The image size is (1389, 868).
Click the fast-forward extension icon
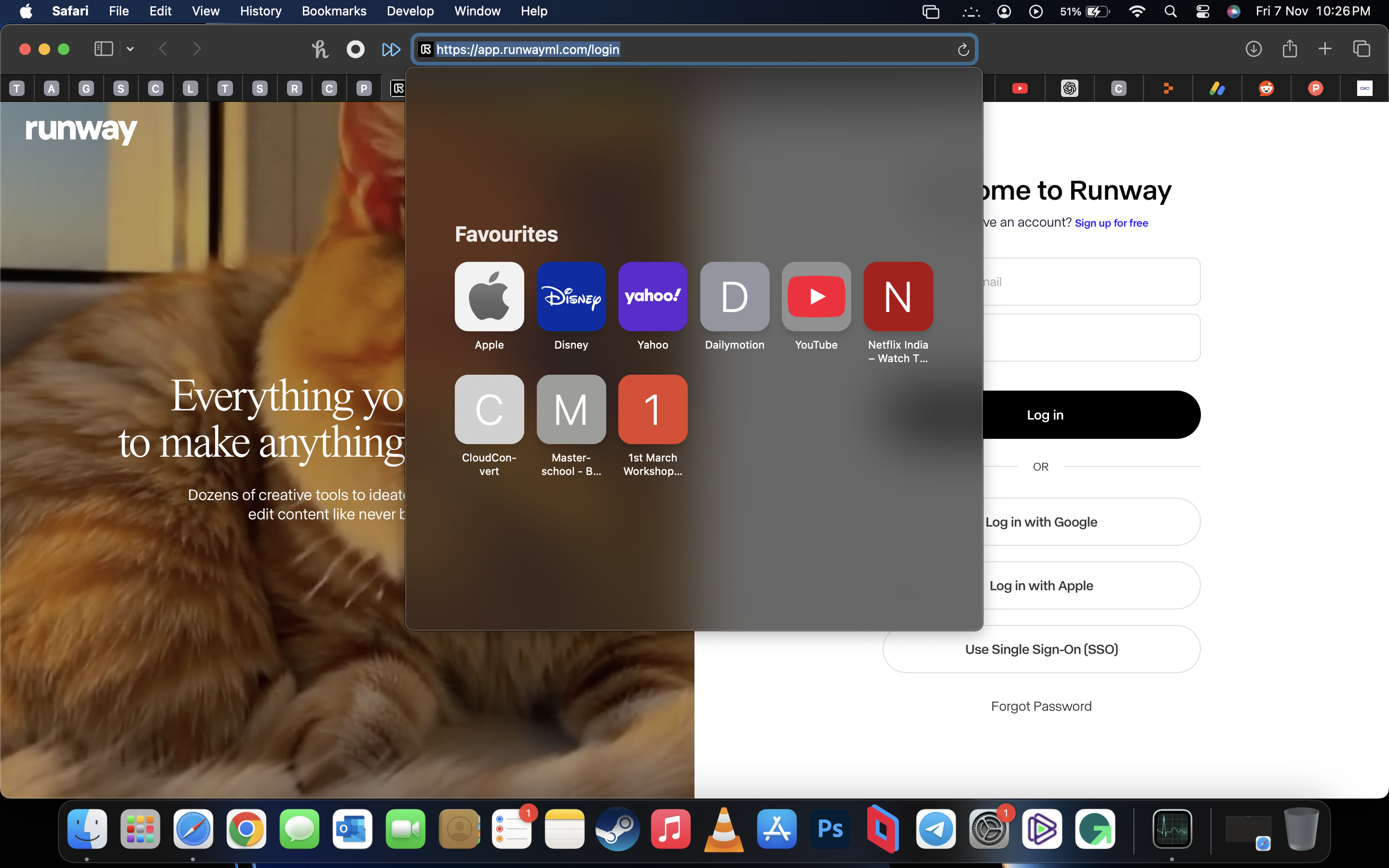click(x=391, y=49)
